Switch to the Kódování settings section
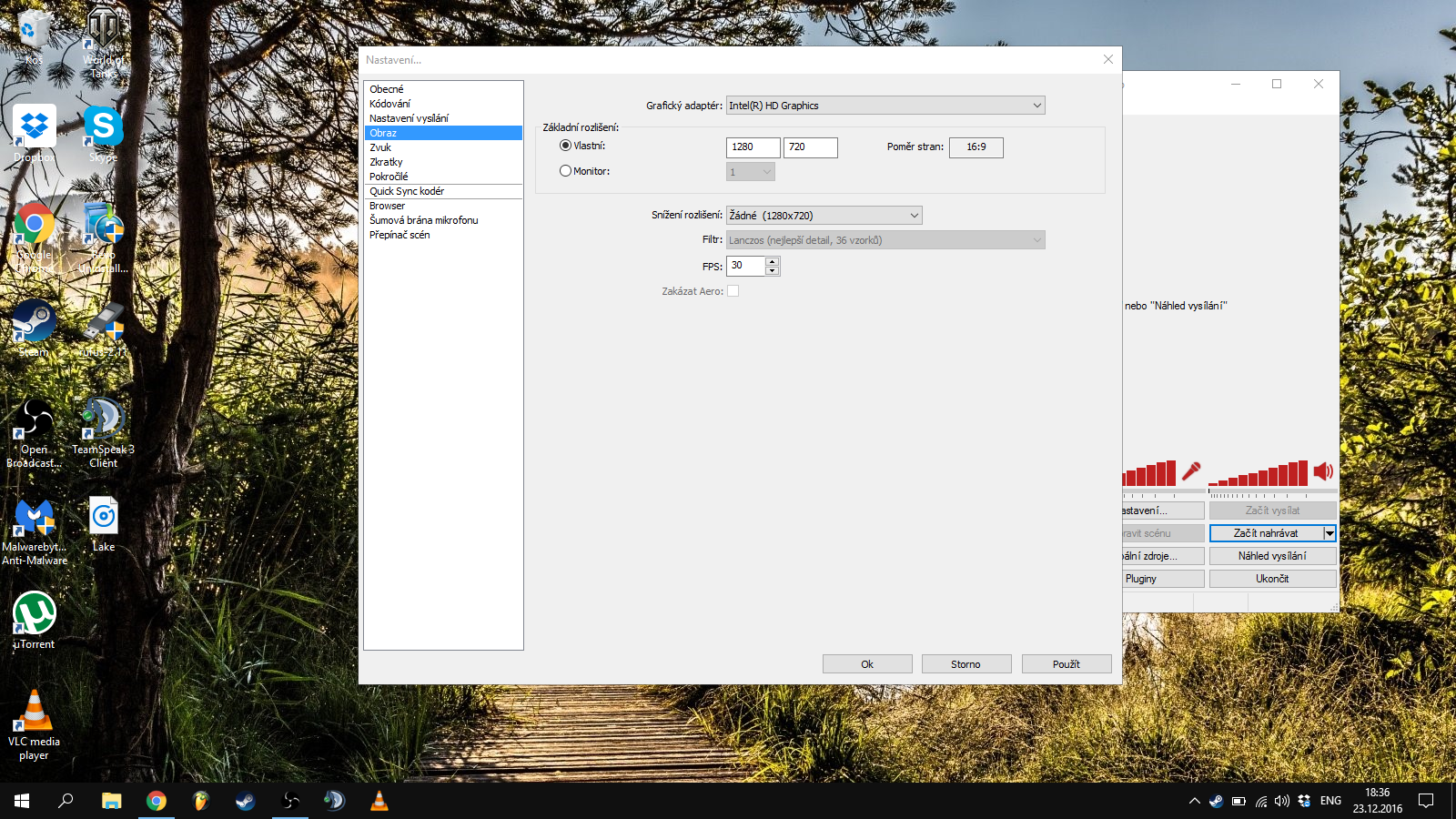Viewport: 1456px width, 819px height. 389,104
